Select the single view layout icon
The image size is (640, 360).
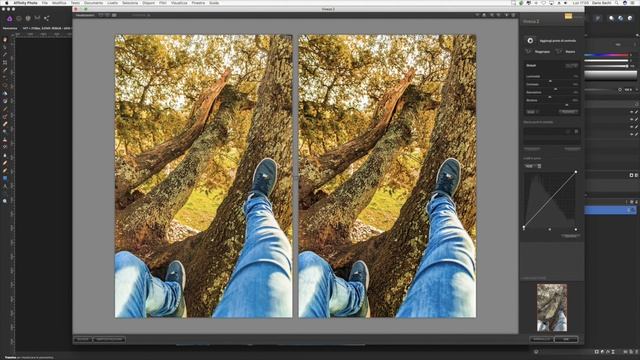[101, 15]
